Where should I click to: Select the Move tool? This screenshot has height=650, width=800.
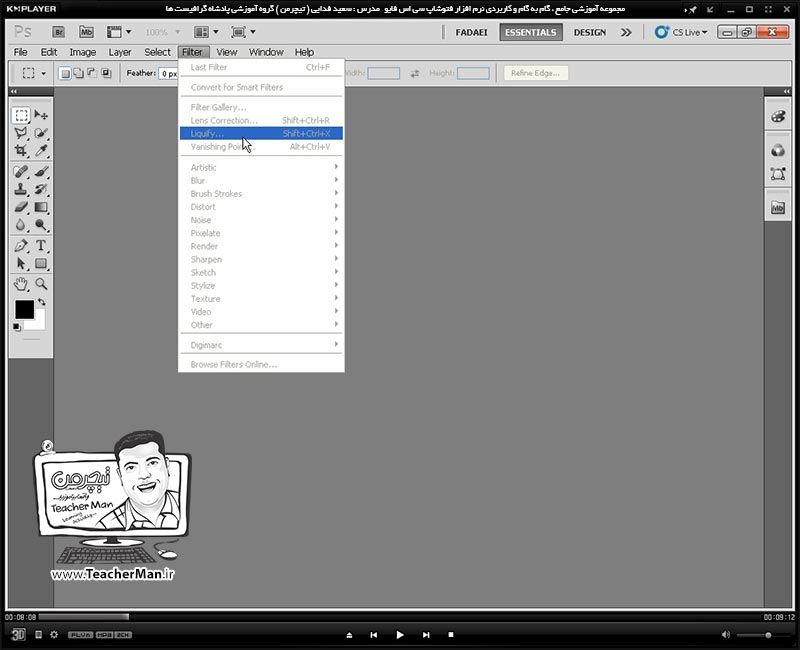41,115
